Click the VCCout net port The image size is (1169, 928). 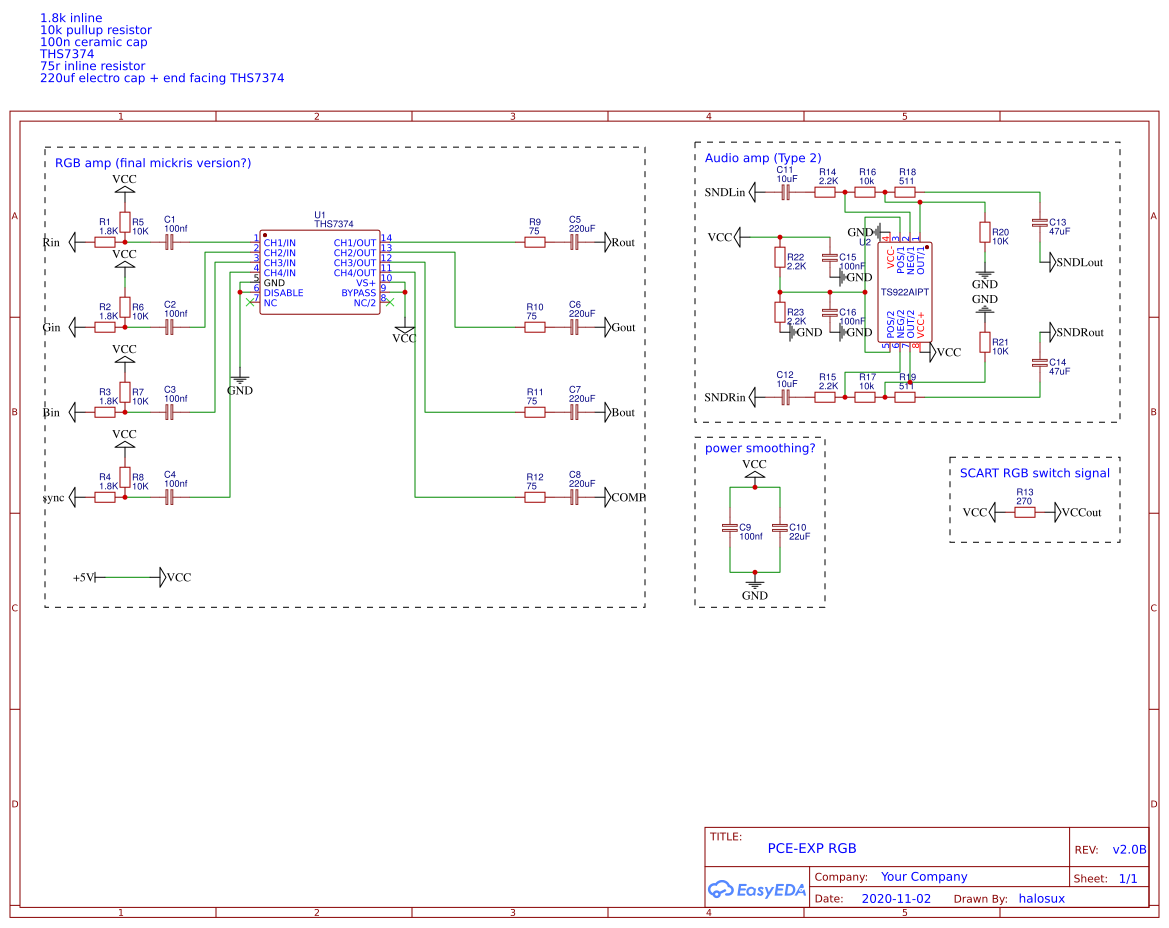point(1080,512)
